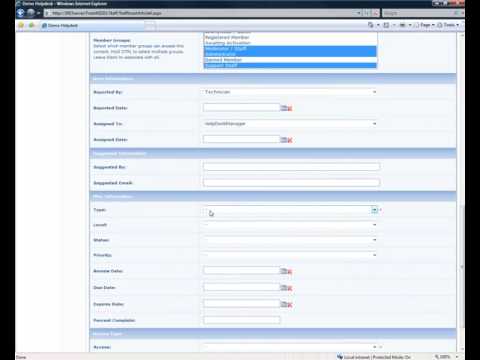Click the Refresh button beside address bar

(x=367, y=13)
